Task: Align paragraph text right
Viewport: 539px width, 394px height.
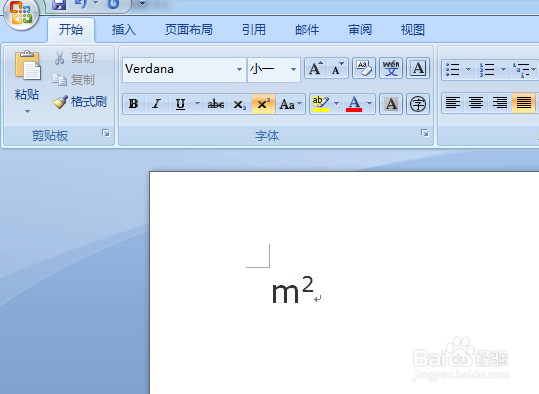Action: 499,102
